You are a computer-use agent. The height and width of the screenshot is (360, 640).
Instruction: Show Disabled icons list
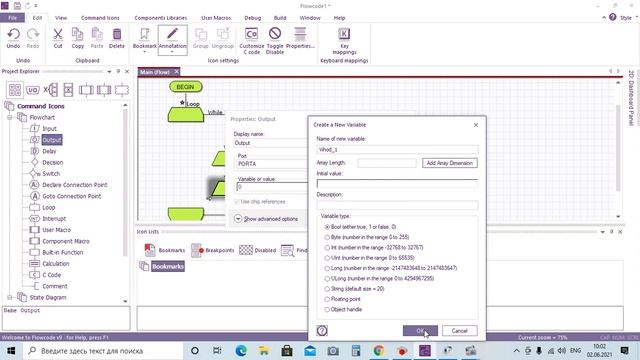click(x=258, y=250)
